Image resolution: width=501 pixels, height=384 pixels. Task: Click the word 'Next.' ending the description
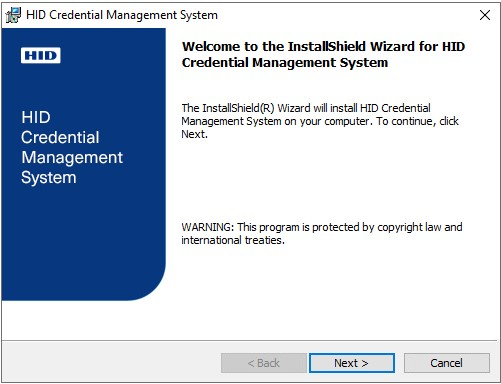(195, 134)
